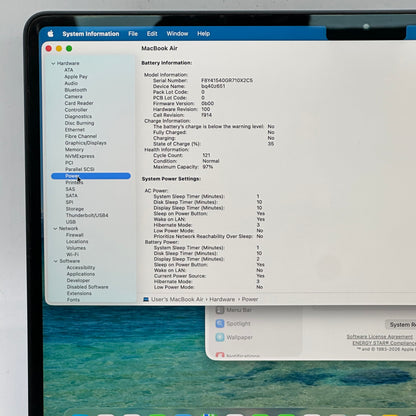Select Applications under Software

[81, 274]
